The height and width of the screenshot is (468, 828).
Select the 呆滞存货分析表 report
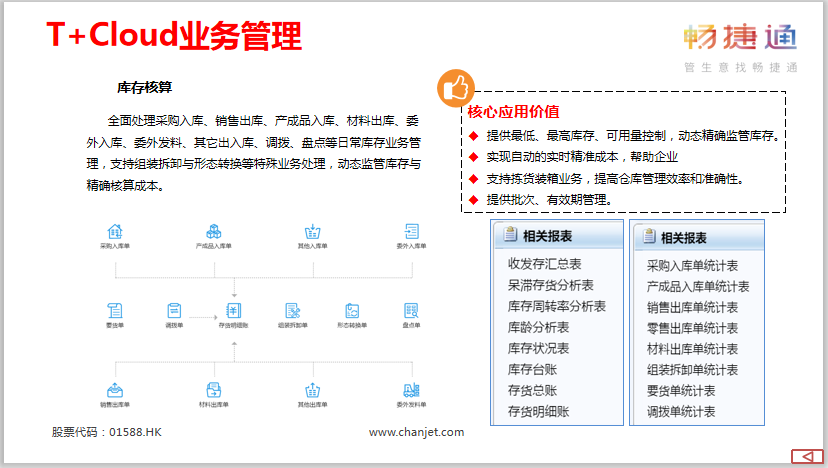(551, 285)
